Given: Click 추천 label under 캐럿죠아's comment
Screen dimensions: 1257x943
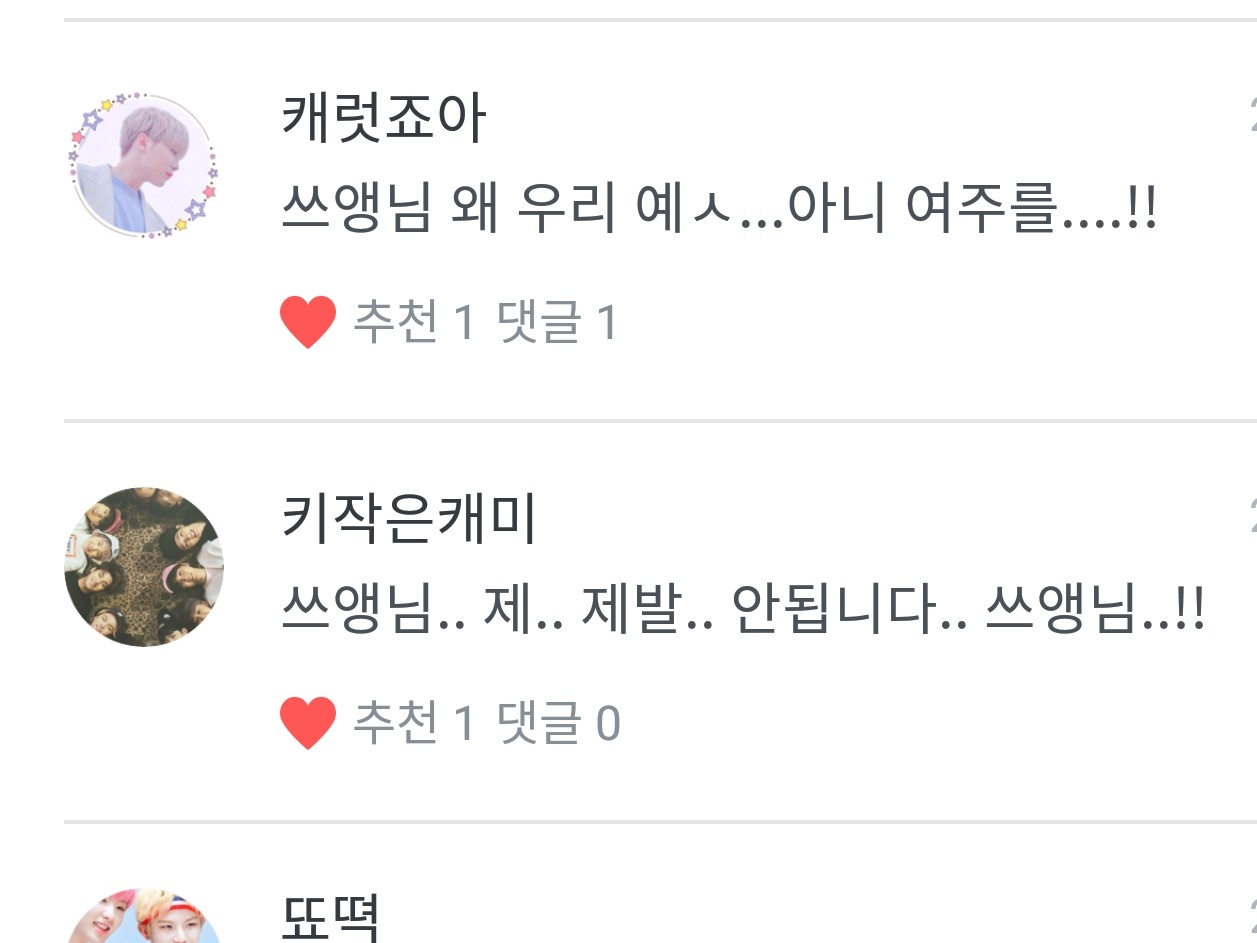Looking at the screenshot, I should coord(395,324).
